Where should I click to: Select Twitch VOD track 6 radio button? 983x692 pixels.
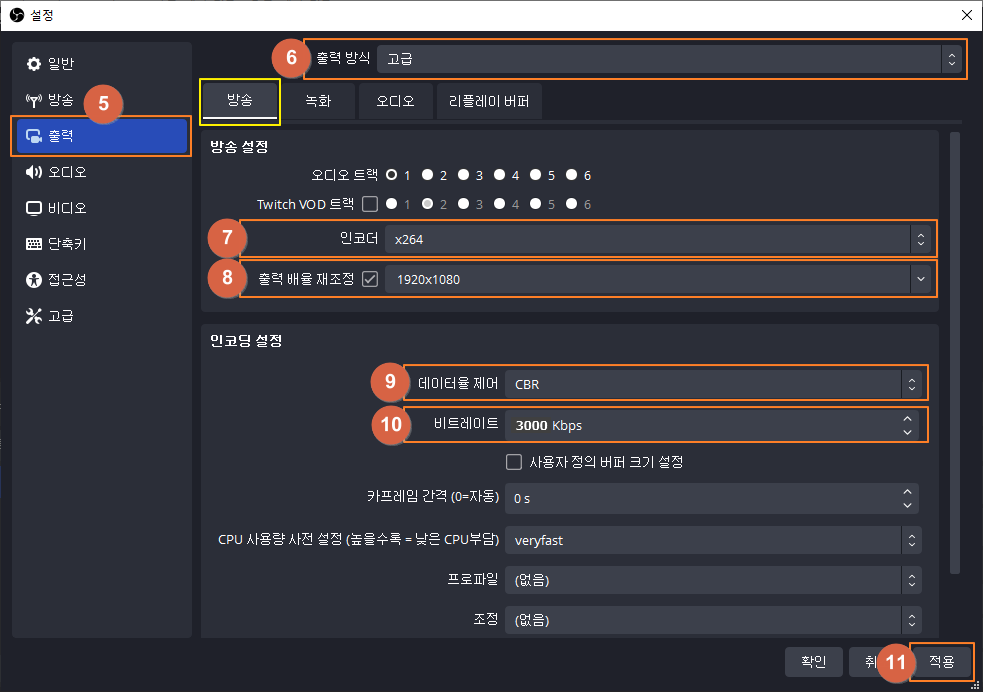click(572, 204)
